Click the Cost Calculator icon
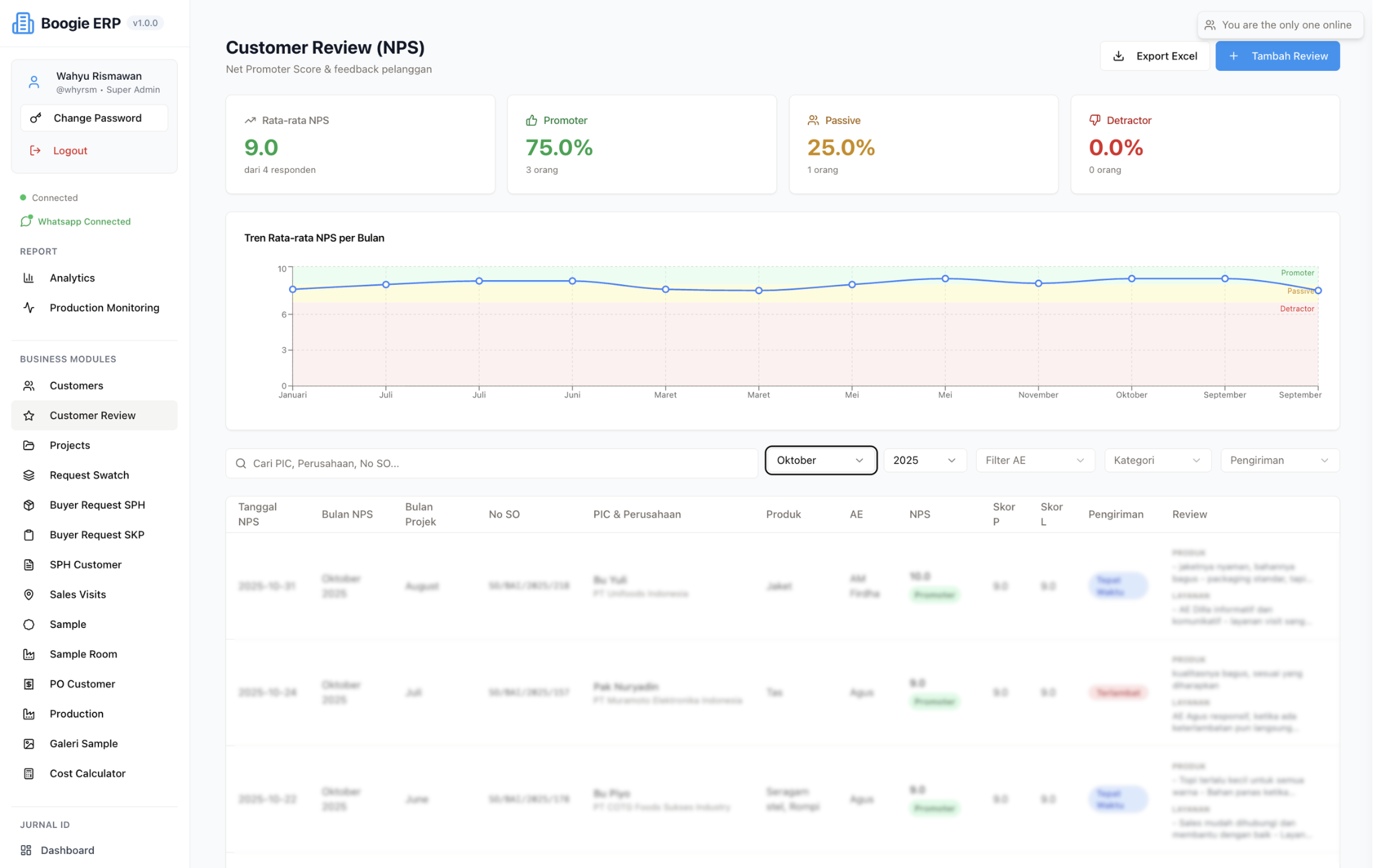Viewport: 1373px width, 868px height. click(x=29, y=773)
